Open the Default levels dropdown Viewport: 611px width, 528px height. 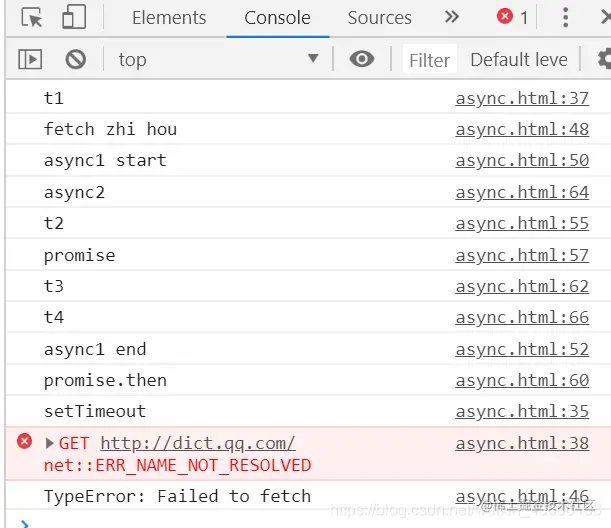pos(519,60)
